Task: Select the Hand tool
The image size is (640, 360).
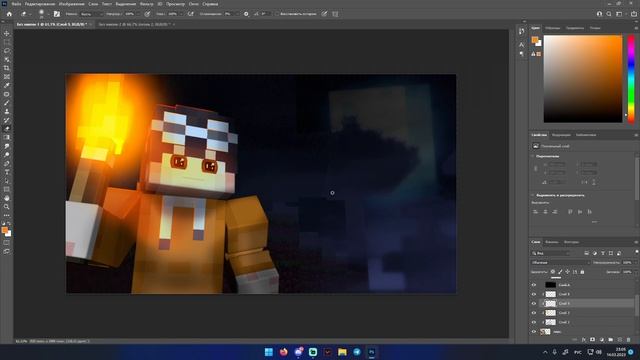Action: click(7, 198)
